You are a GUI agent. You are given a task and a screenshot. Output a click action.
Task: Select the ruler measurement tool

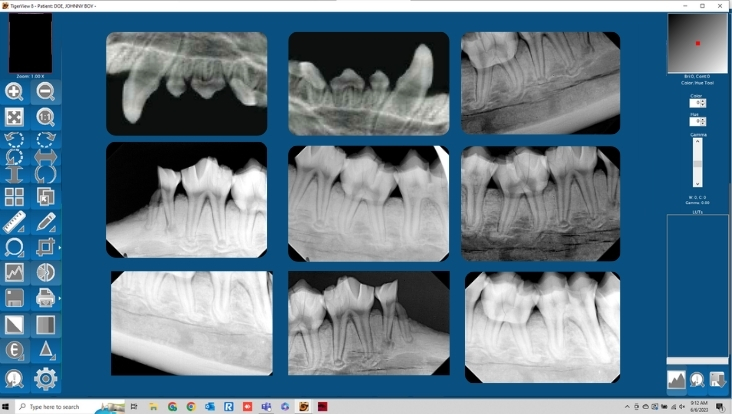[14, 222]
